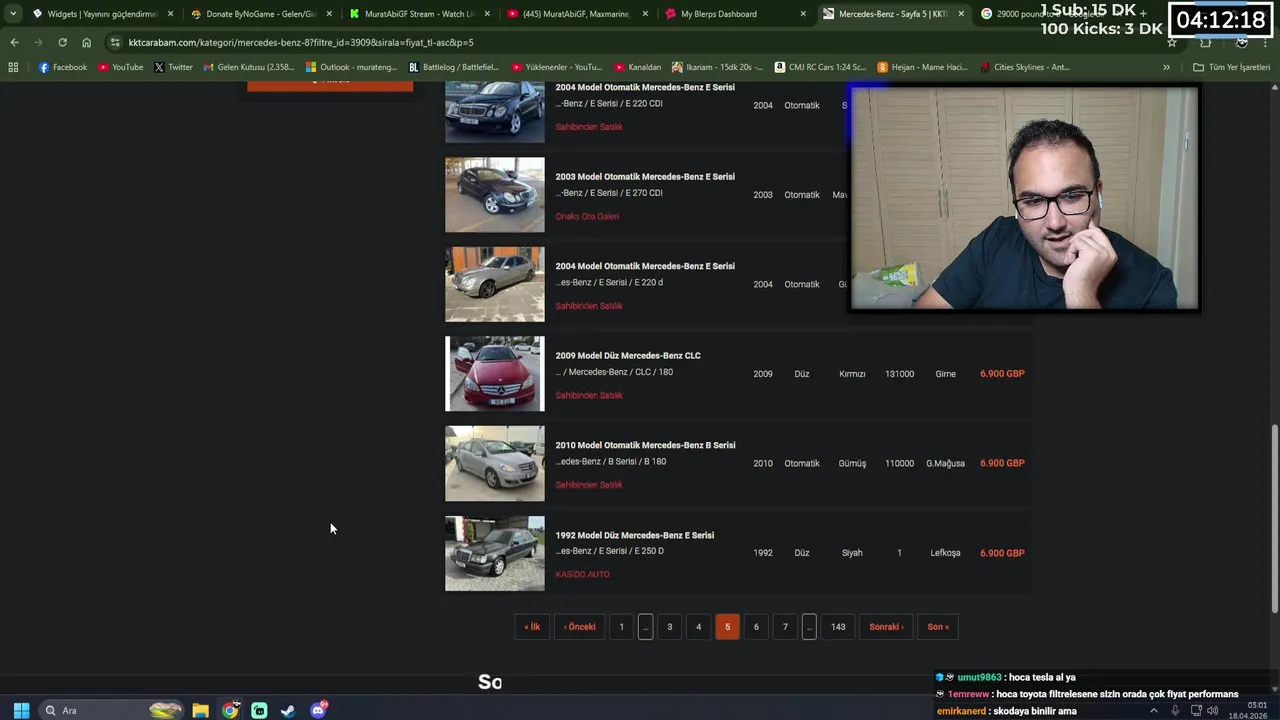Screen dimensions: 1280x720
Task: Open the browser home page
Action: tap(86, 42)
